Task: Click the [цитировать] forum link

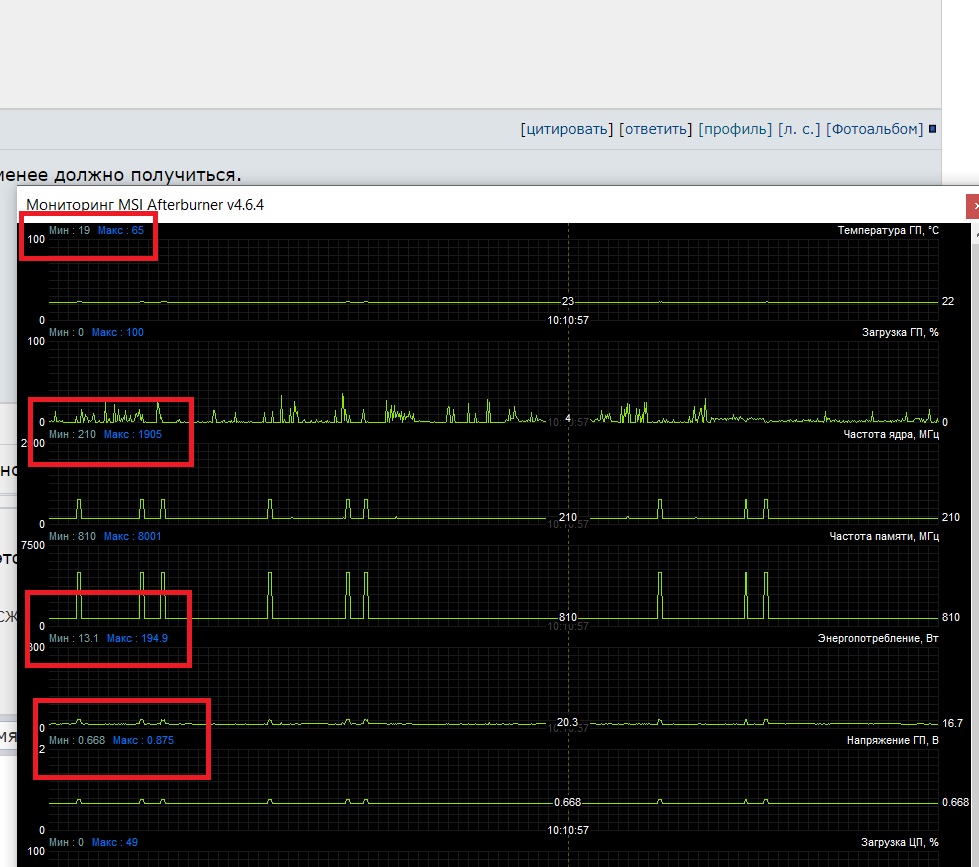Action: click(x=567, y=129)
